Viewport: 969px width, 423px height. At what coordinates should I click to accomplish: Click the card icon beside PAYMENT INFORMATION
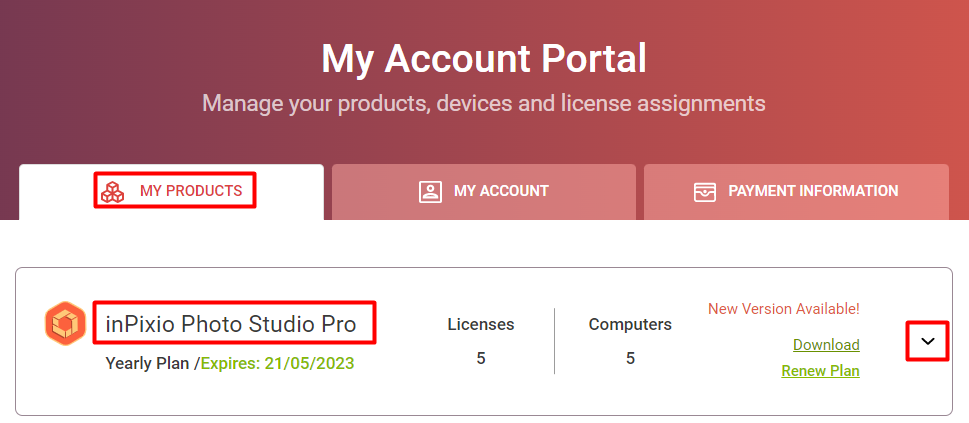coord(705,191)
